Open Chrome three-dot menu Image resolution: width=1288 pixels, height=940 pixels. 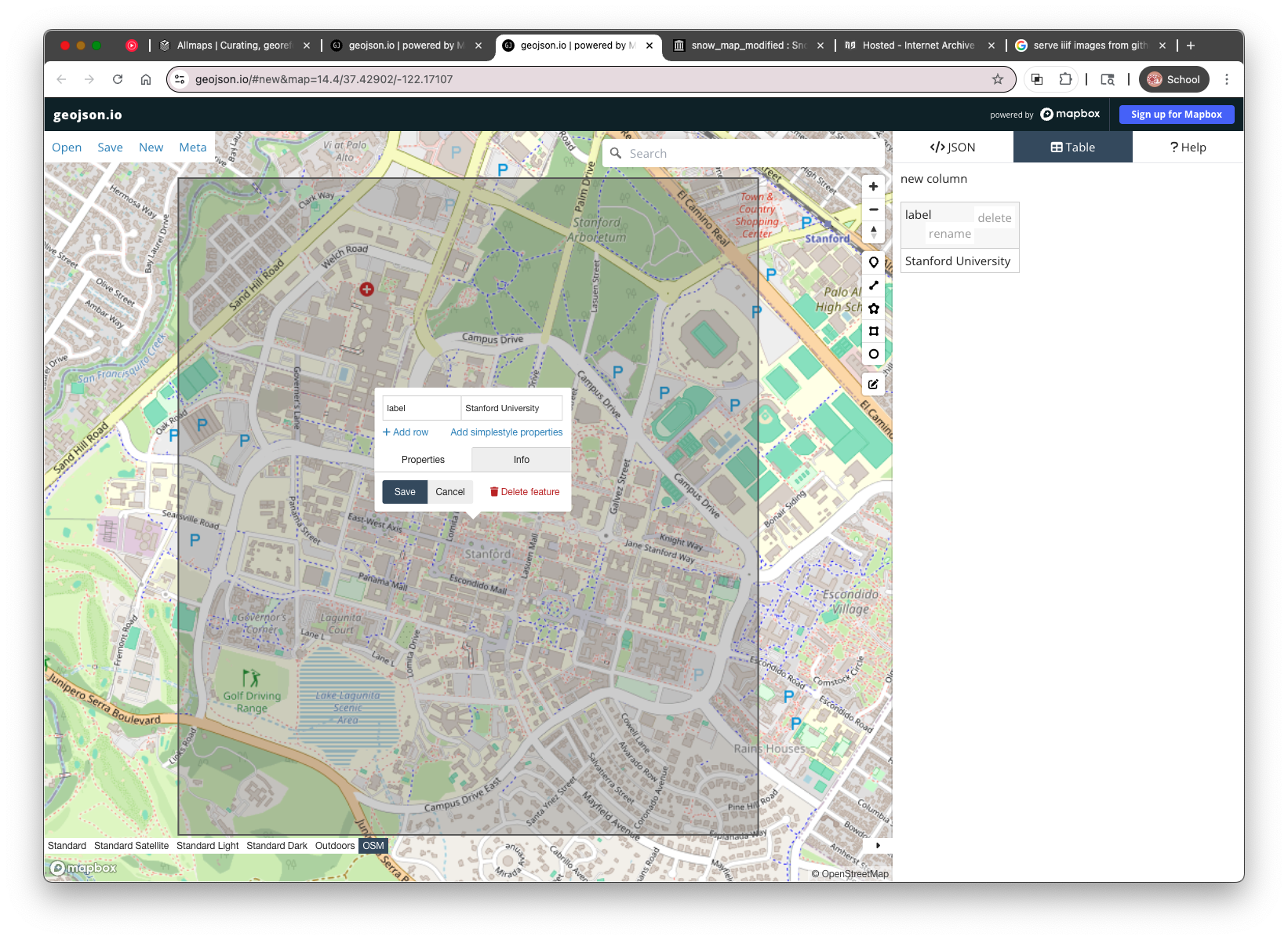point(1227,79)
